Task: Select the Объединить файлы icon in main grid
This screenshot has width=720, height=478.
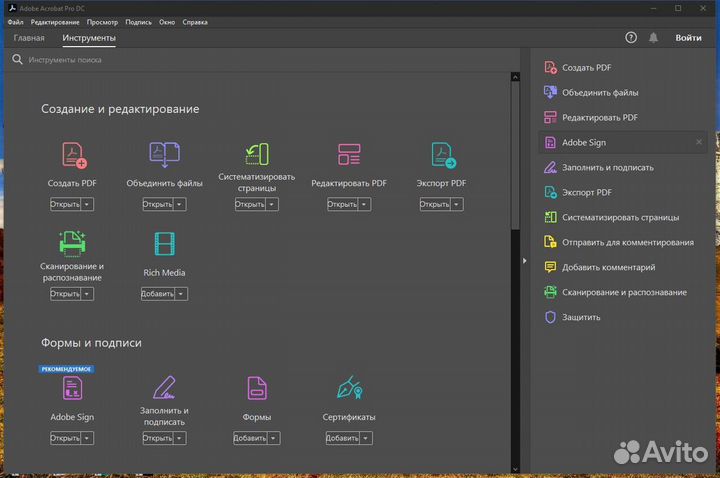Action: pyautogui.click(x=164, y=154)
